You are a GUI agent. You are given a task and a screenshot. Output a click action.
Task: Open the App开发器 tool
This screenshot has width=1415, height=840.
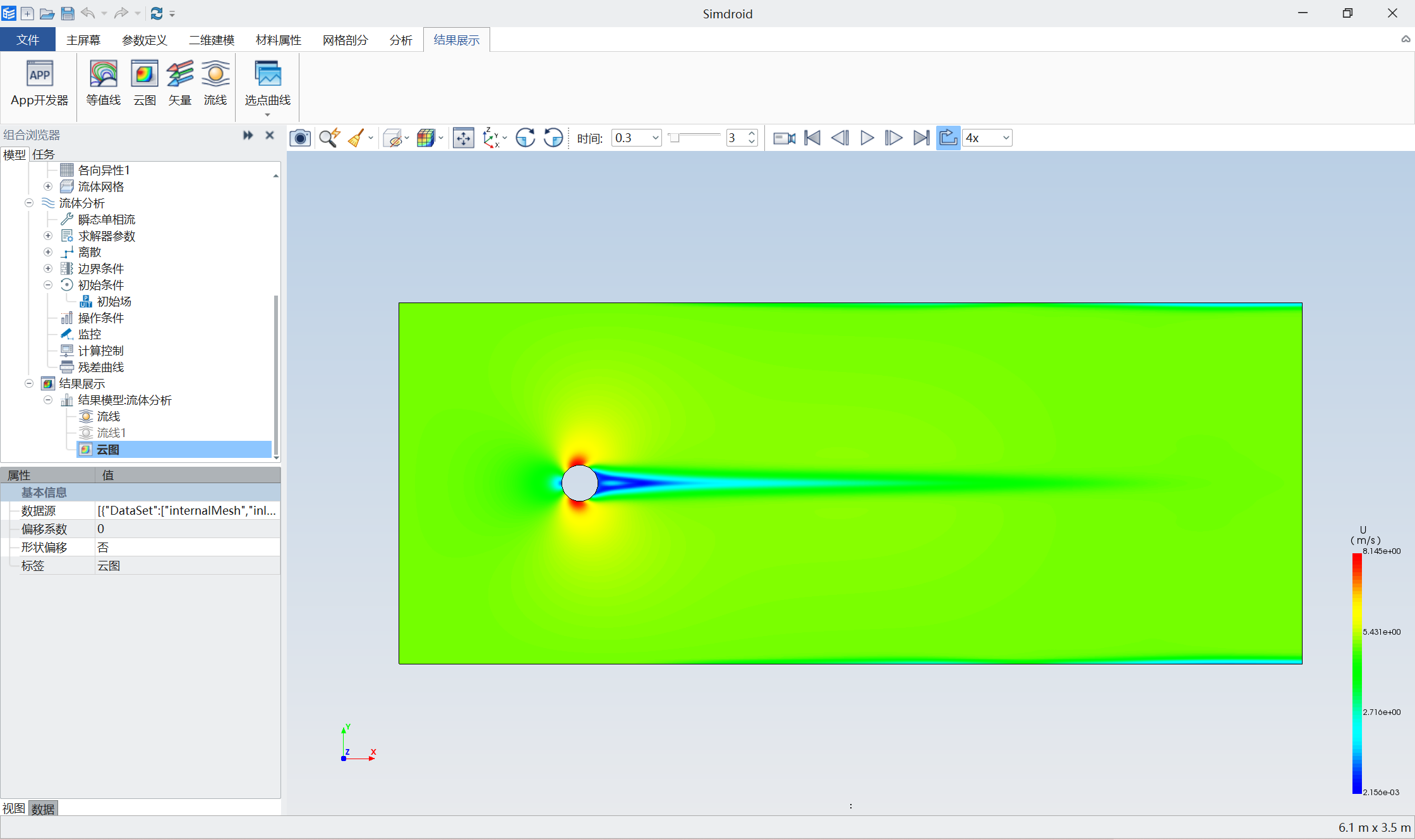[x=39, y=84]
